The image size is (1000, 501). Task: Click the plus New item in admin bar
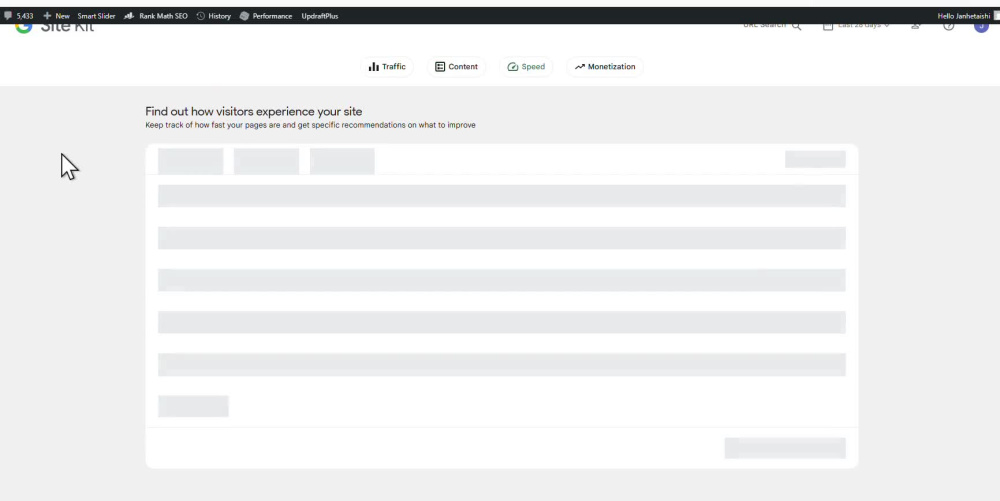[x=56, y=16]
